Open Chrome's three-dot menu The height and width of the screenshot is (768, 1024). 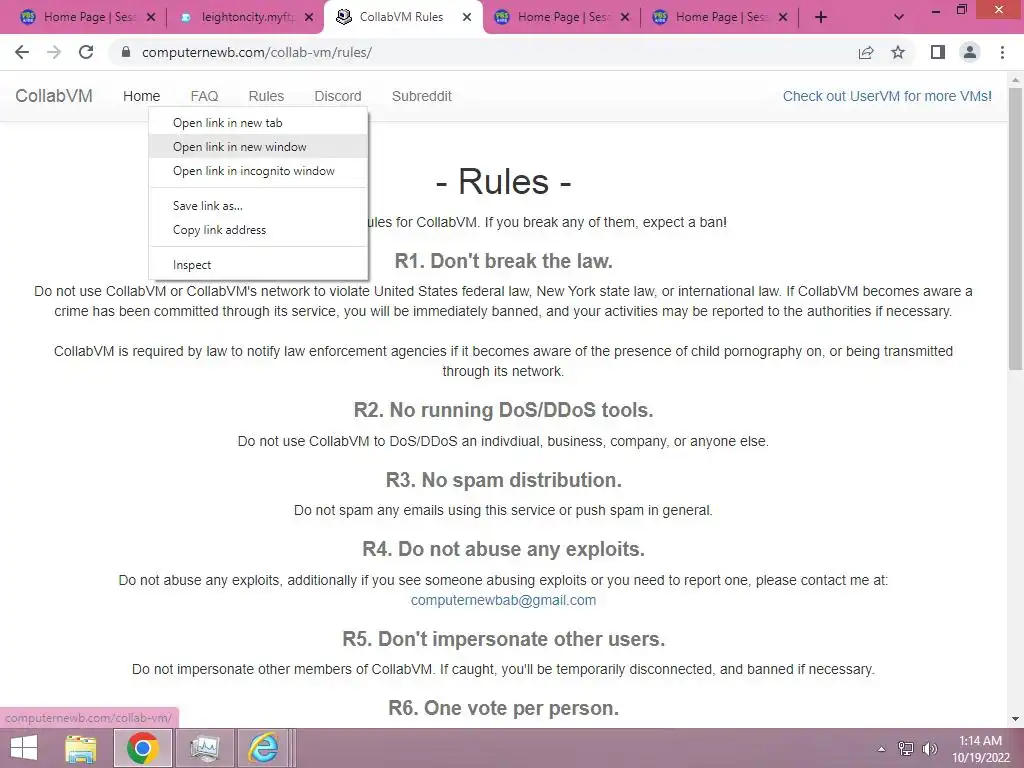tap(1002, 52)
